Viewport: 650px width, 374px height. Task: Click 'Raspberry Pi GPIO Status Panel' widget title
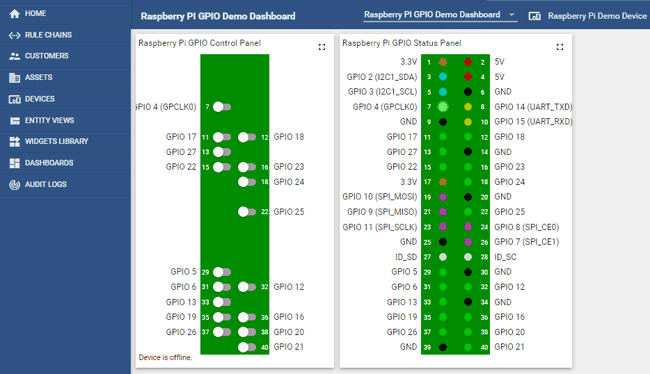[x=402, y=43]
